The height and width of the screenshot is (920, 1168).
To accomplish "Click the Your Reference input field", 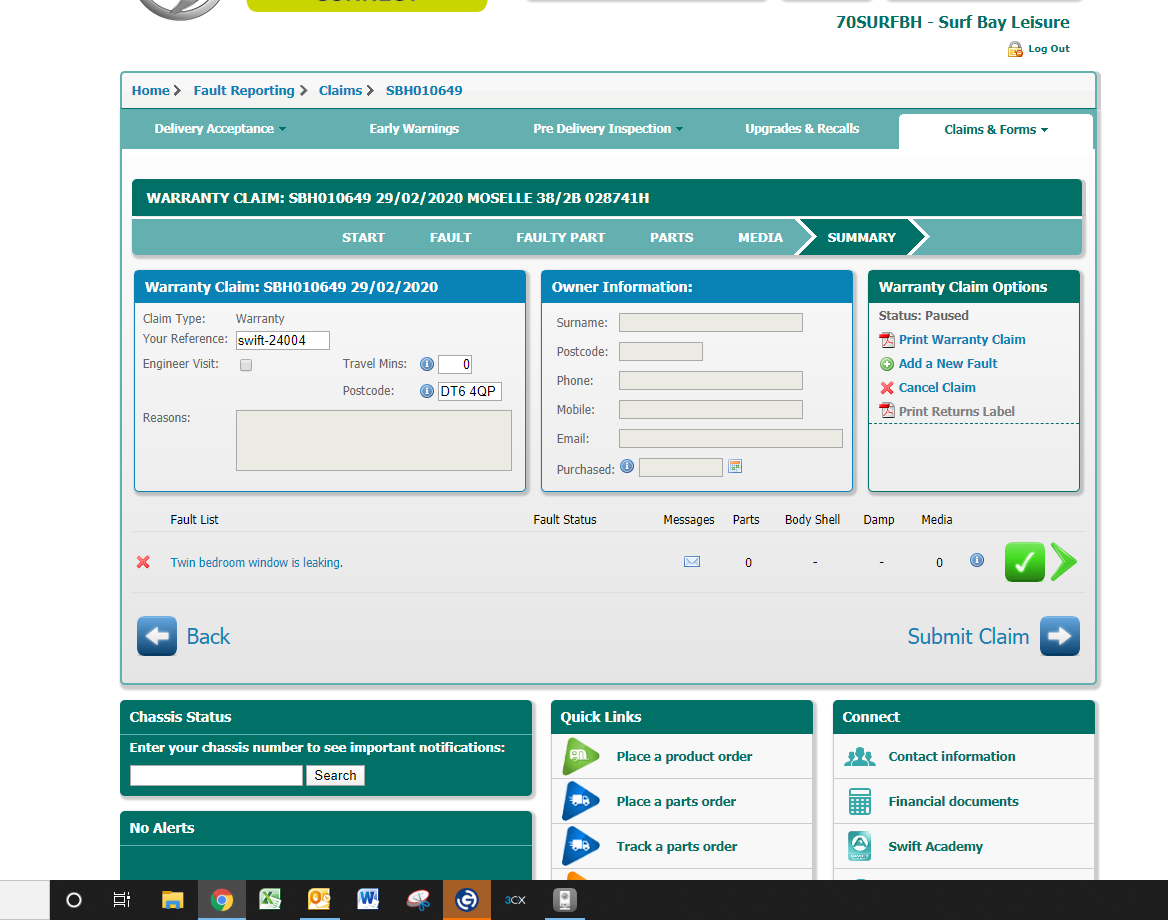I will coord(282,340).
